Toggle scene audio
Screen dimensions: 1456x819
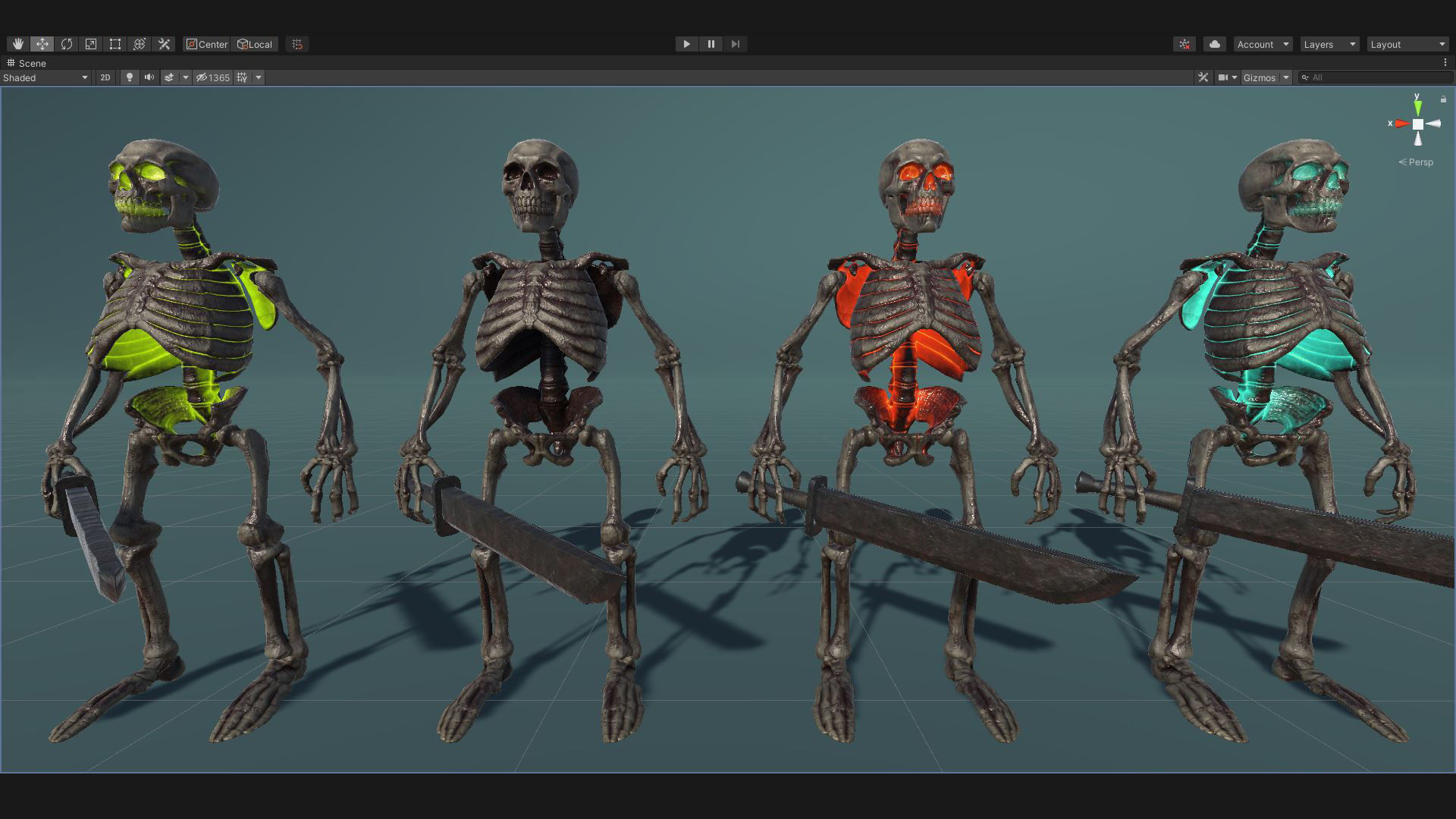[149, 77]
